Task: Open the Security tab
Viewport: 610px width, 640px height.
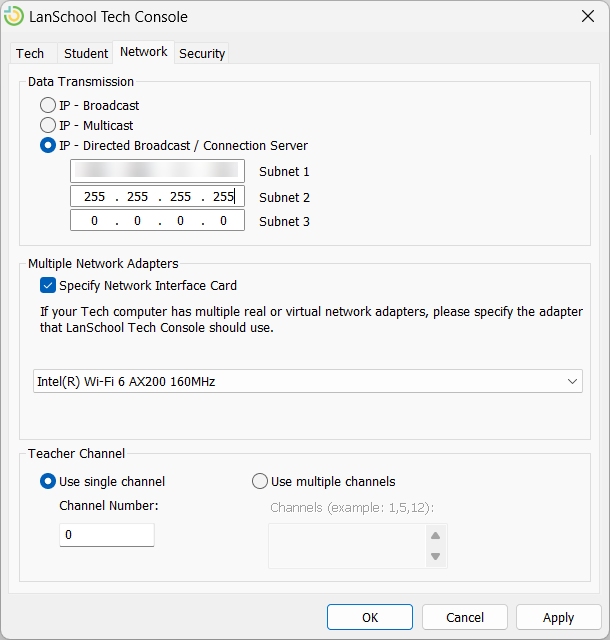Action: pos(202,53)
